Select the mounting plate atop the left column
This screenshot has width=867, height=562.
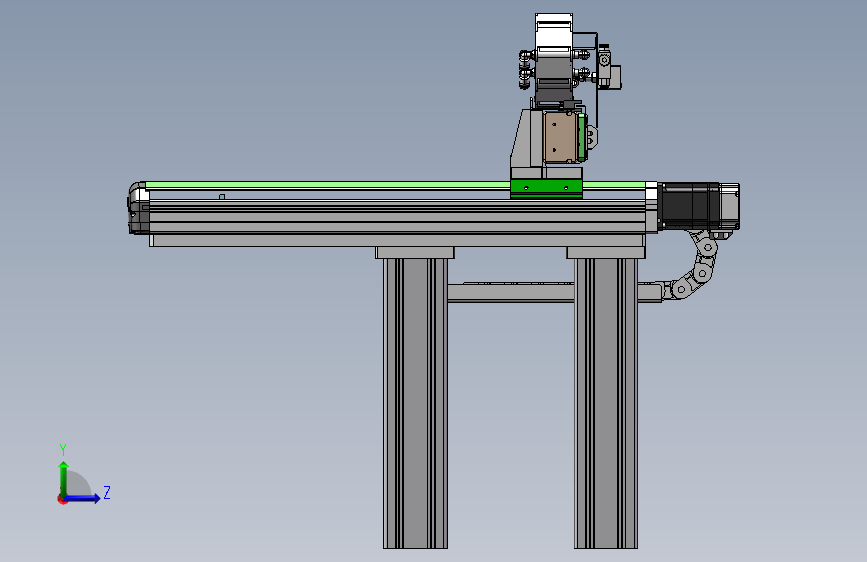click(415, 253)
